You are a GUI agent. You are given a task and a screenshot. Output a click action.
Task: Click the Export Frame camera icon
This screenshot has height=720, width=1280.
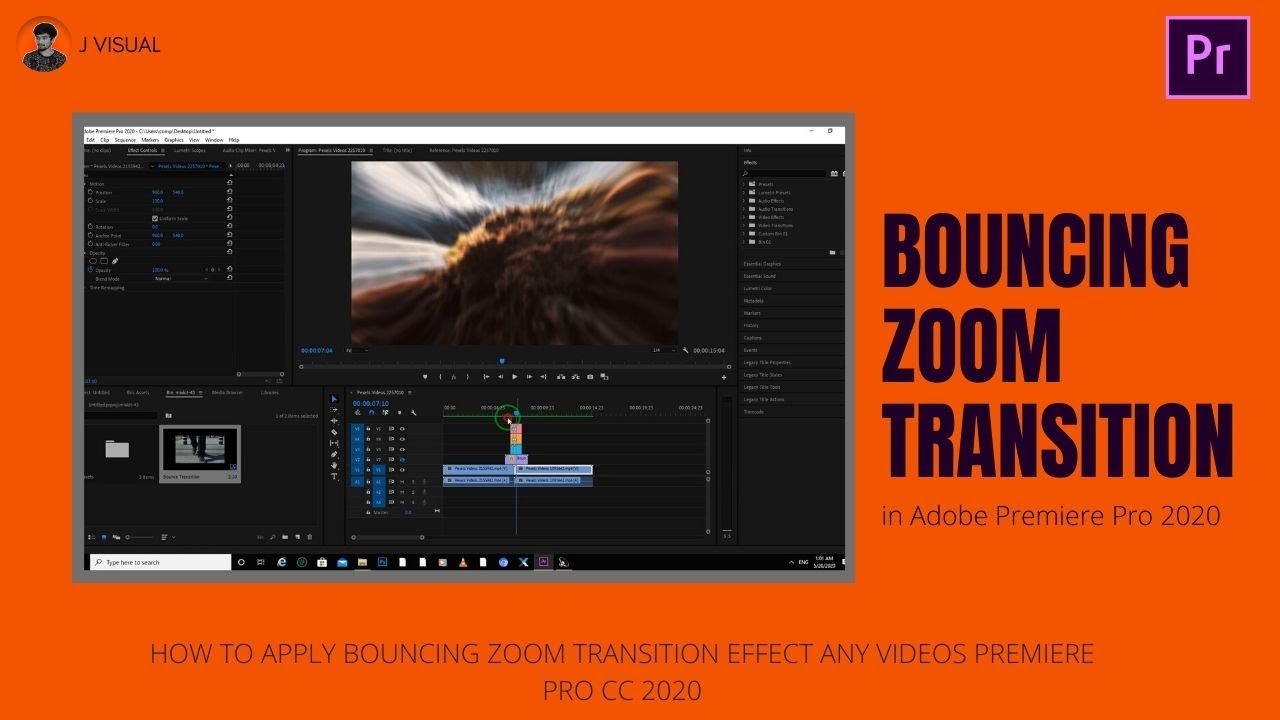590,377
